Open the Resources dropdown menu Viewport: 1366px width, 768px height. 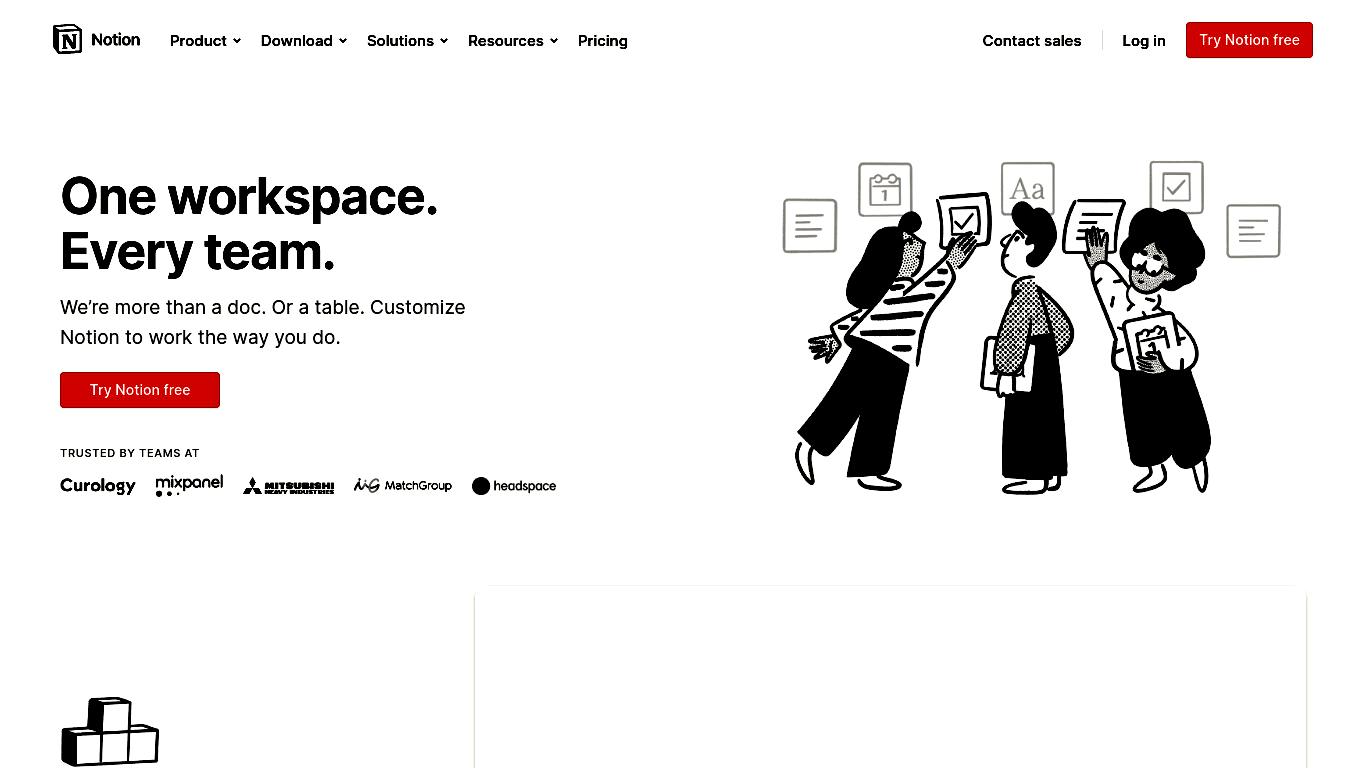coord(513,41)
